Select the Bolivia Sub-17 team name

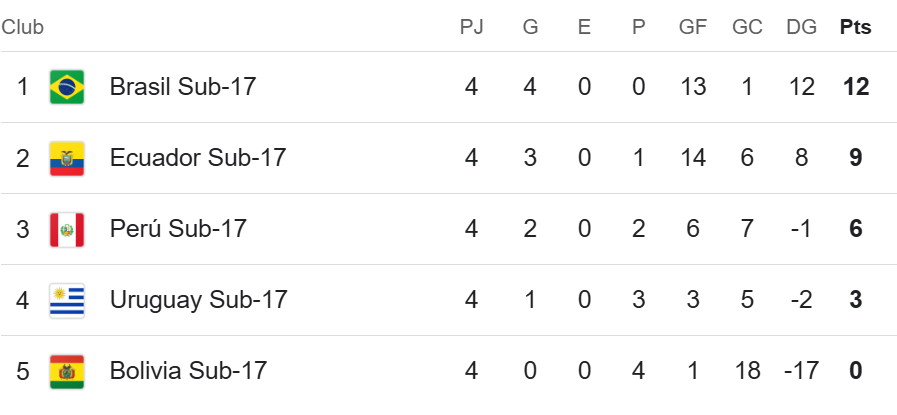[188, 371]
